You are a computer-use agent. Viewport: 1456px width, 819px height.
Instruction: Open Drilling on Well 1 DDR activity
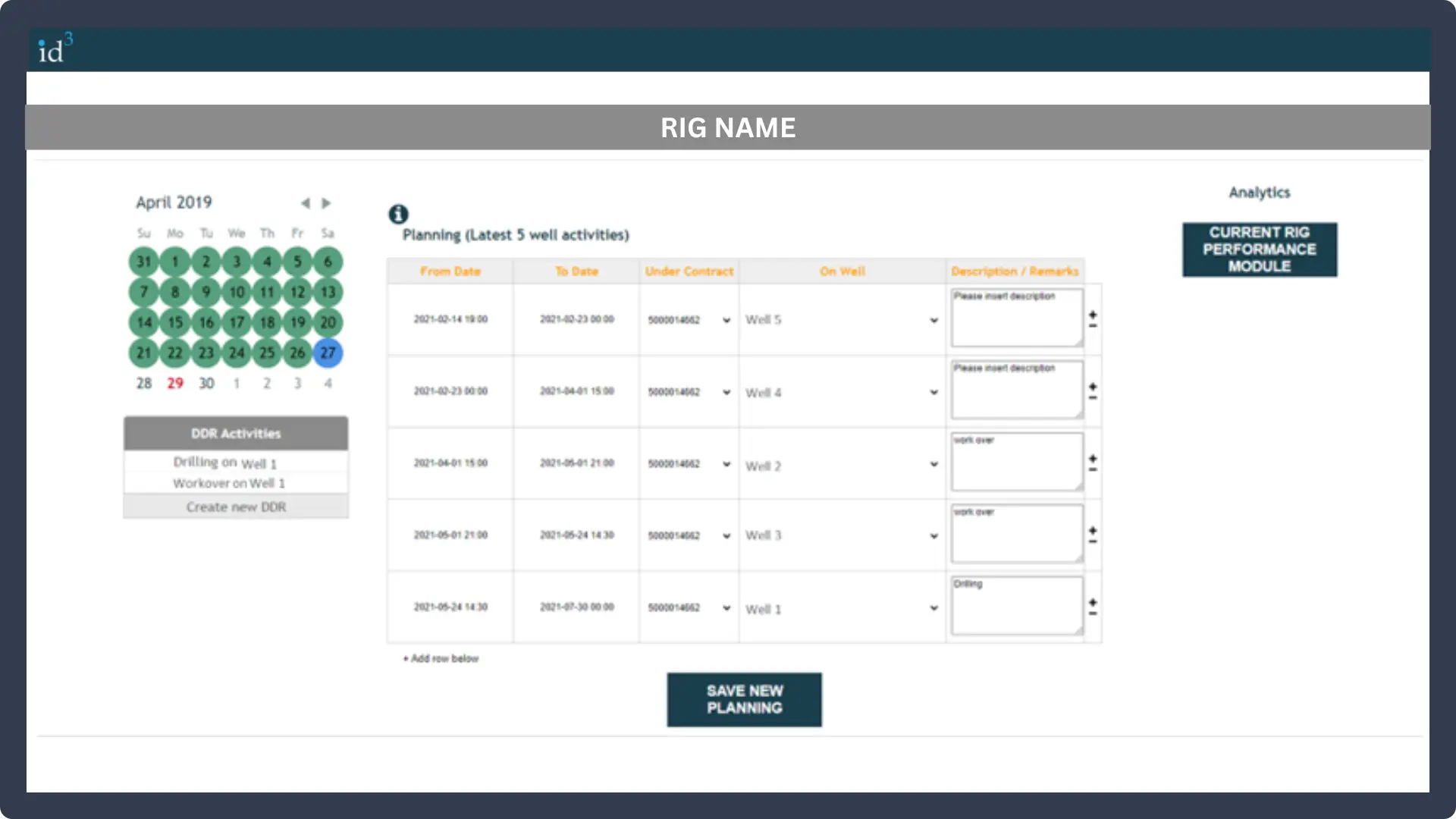(225, 463)
